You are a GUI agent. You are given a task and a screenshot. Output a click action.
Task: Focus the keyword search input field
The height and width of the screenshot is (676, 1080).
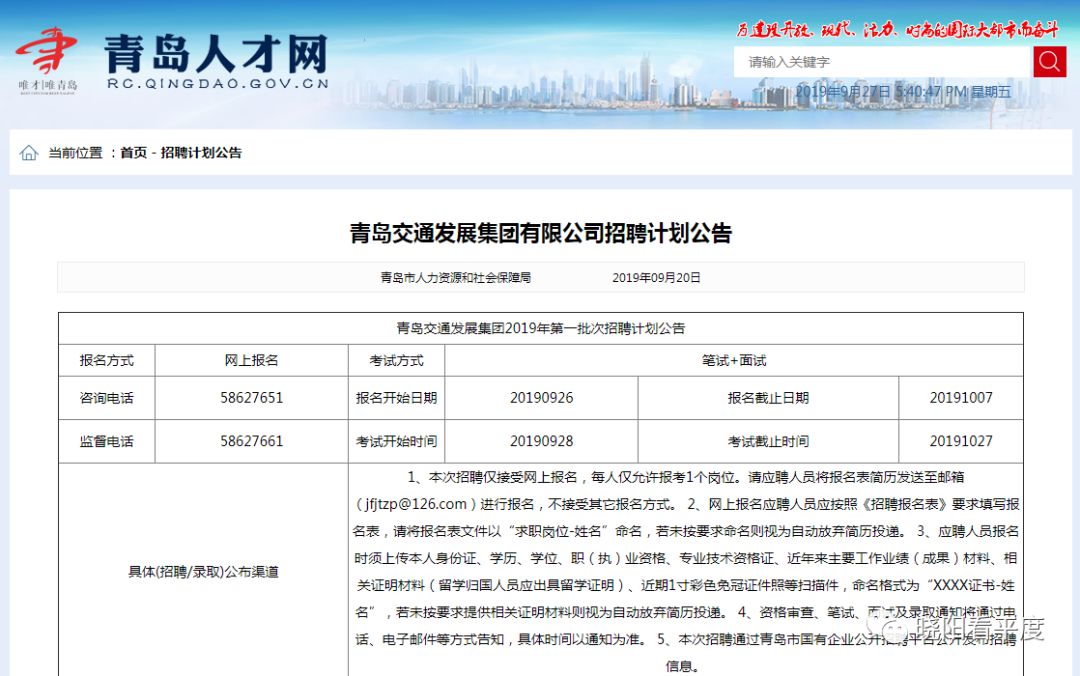point(883,62)
